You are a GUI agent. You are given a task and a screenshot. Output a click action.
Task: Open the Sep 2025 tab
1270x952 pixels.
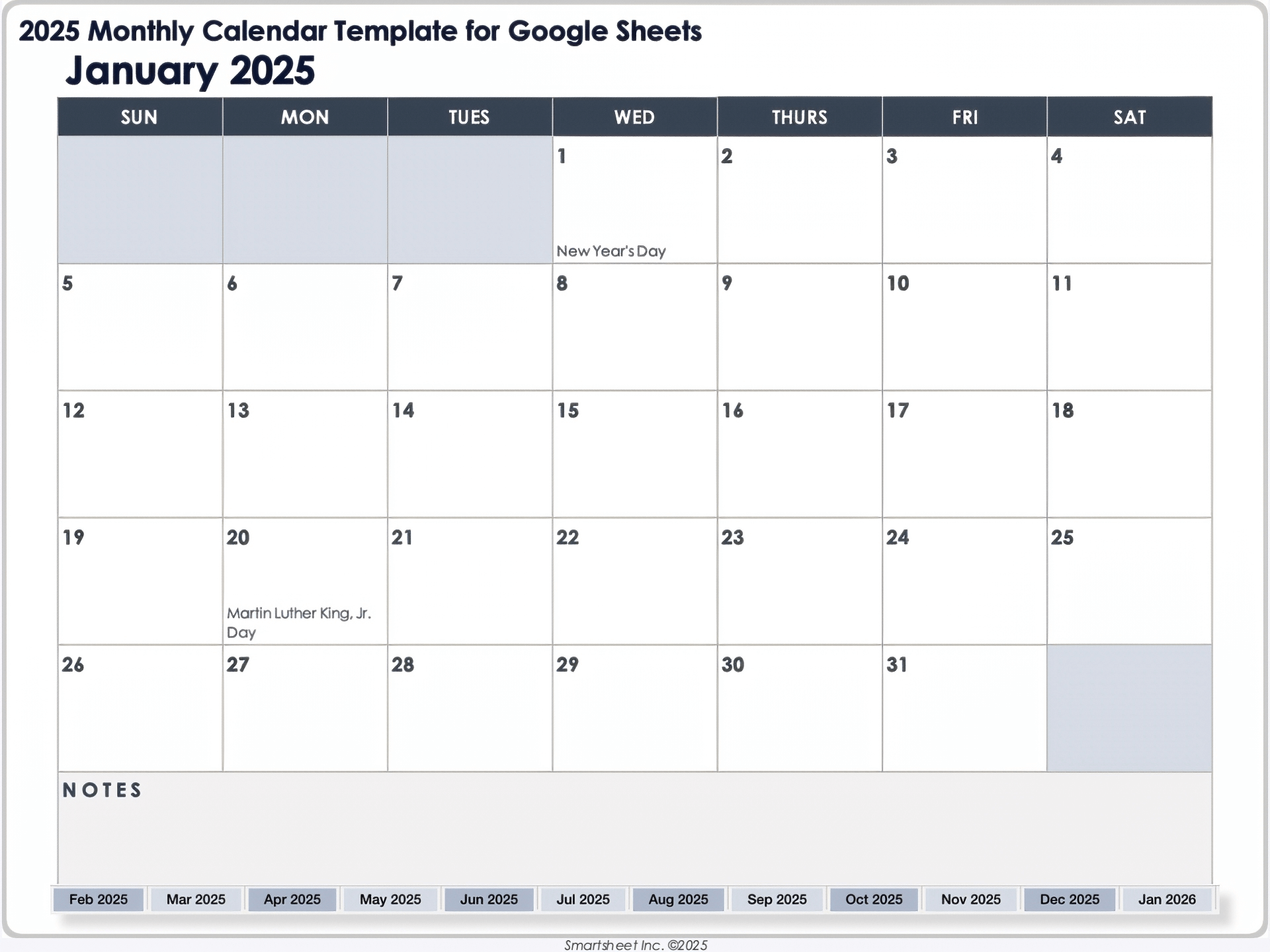tap(777, 899)
